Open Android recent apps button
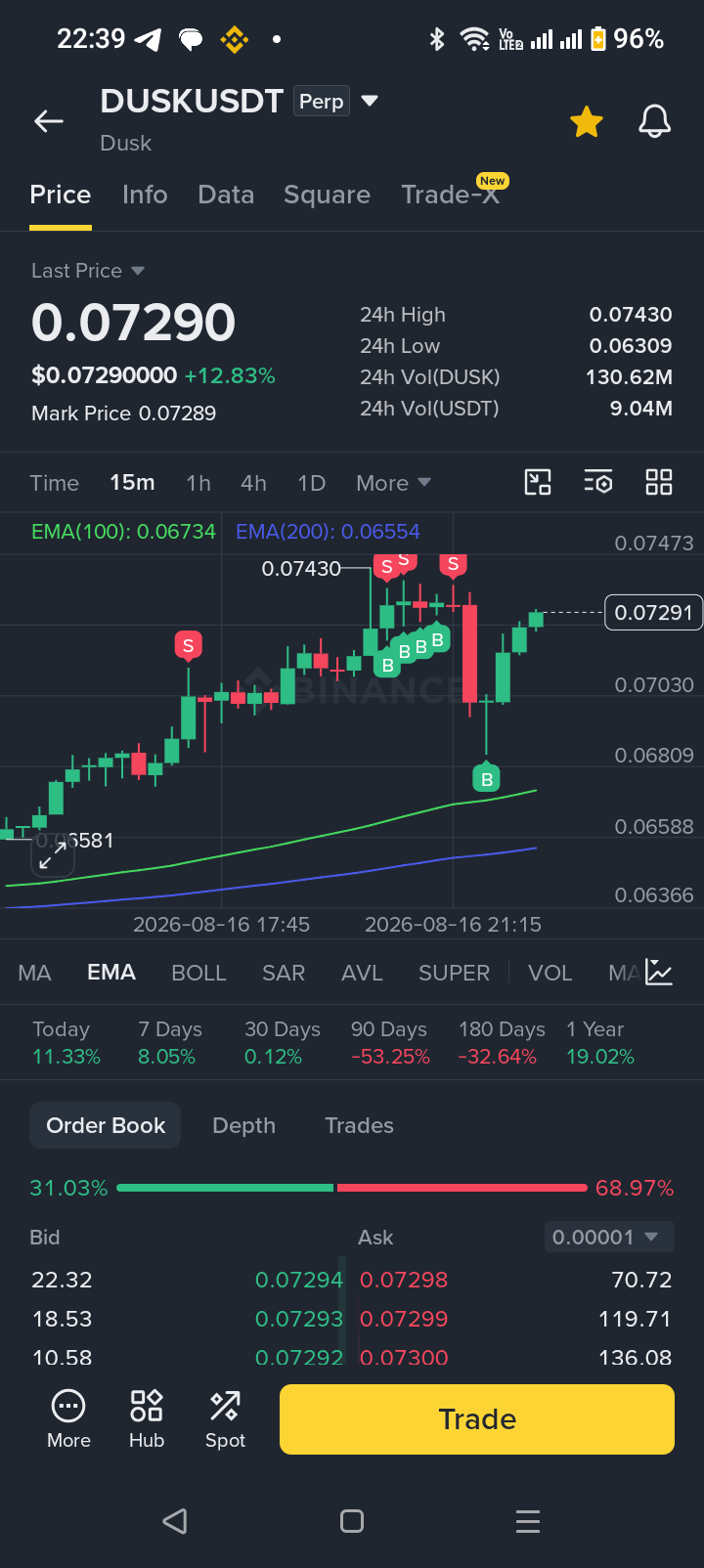This screenshot has height=1568, width=704. point(528,1521)
